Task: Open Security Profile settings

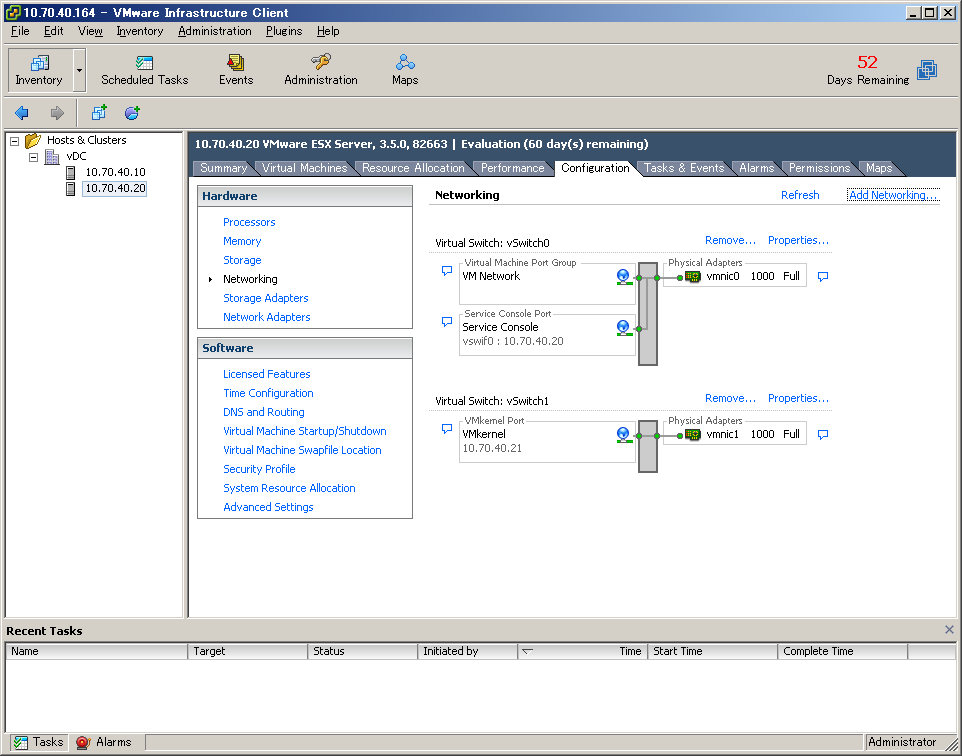Action: [259, 469]
